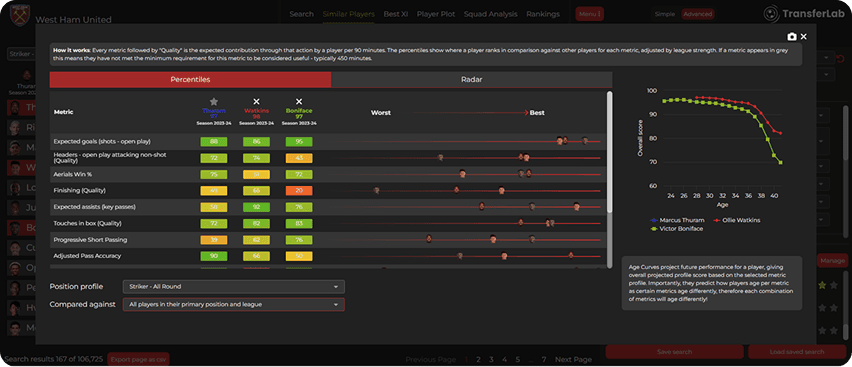Click Thuram's face marker on Adjusted Pass Accuracy
This screenshot has height=367, width=852.
571,255
